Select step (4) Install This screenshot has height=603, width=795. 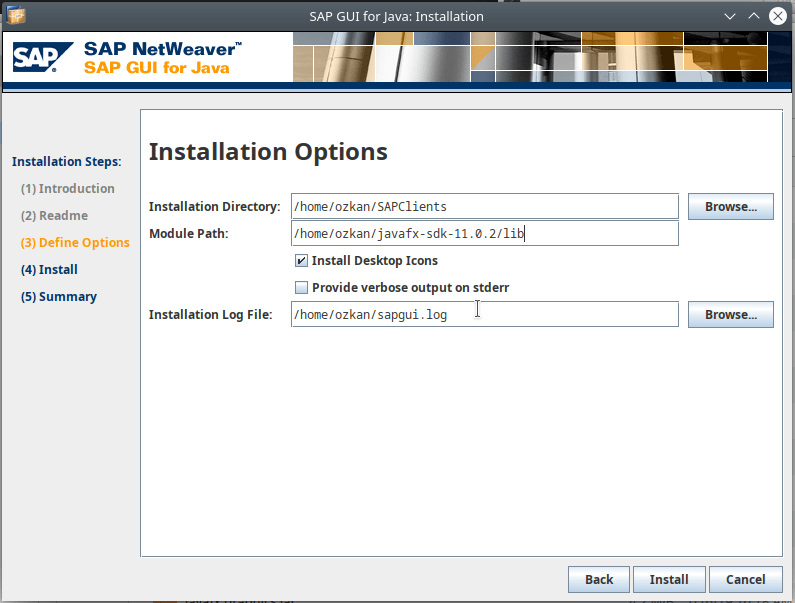[x=49, y=270]
